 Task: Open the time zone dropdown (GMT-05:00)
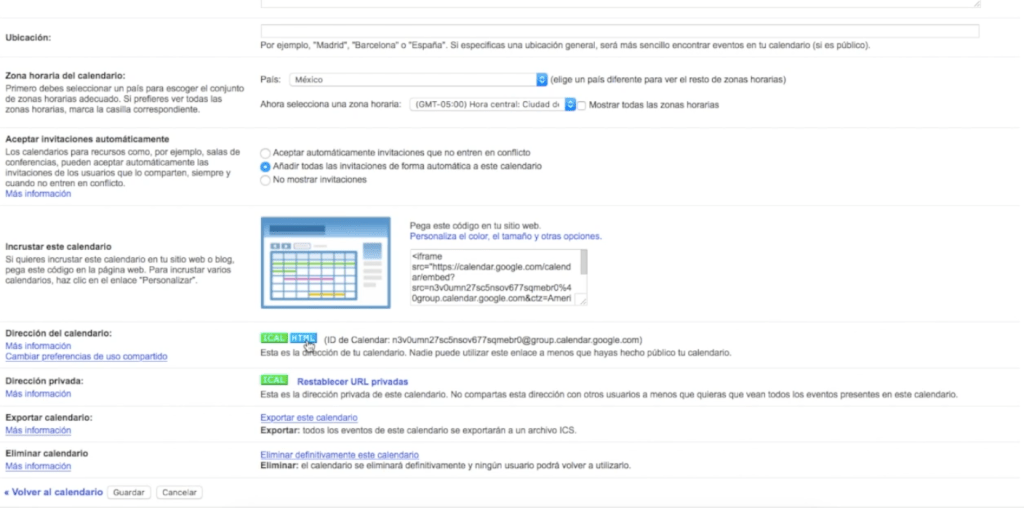(491, 104)
